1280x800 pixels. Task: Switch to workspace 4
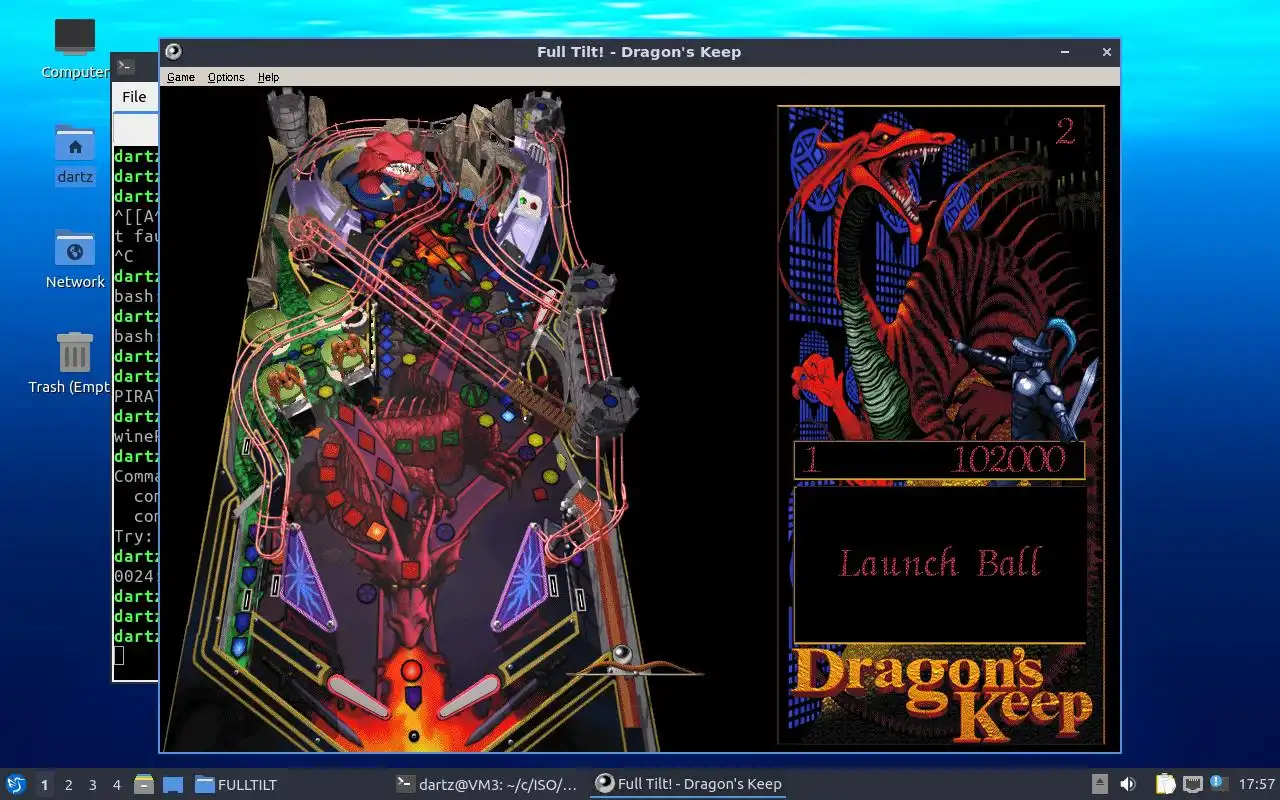click(x=116, y=785)
